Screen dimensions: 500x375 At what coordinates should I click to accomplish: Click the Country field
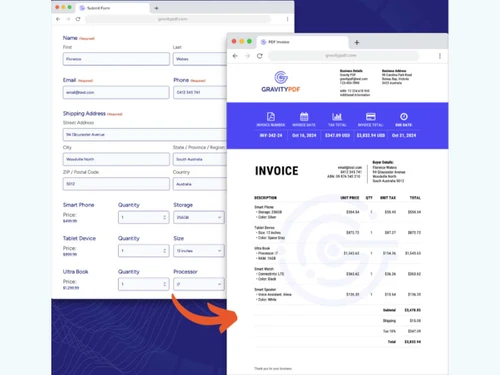click(x=200, y=184)
